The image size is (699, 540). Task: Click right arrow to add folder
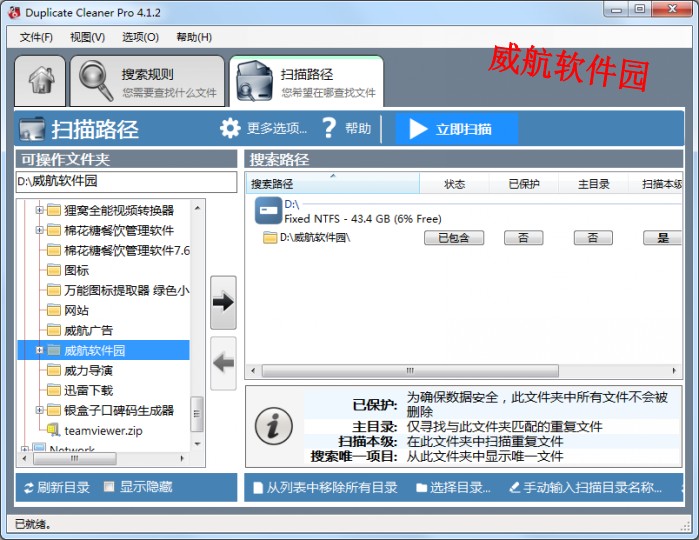click(x=223, y=302)
